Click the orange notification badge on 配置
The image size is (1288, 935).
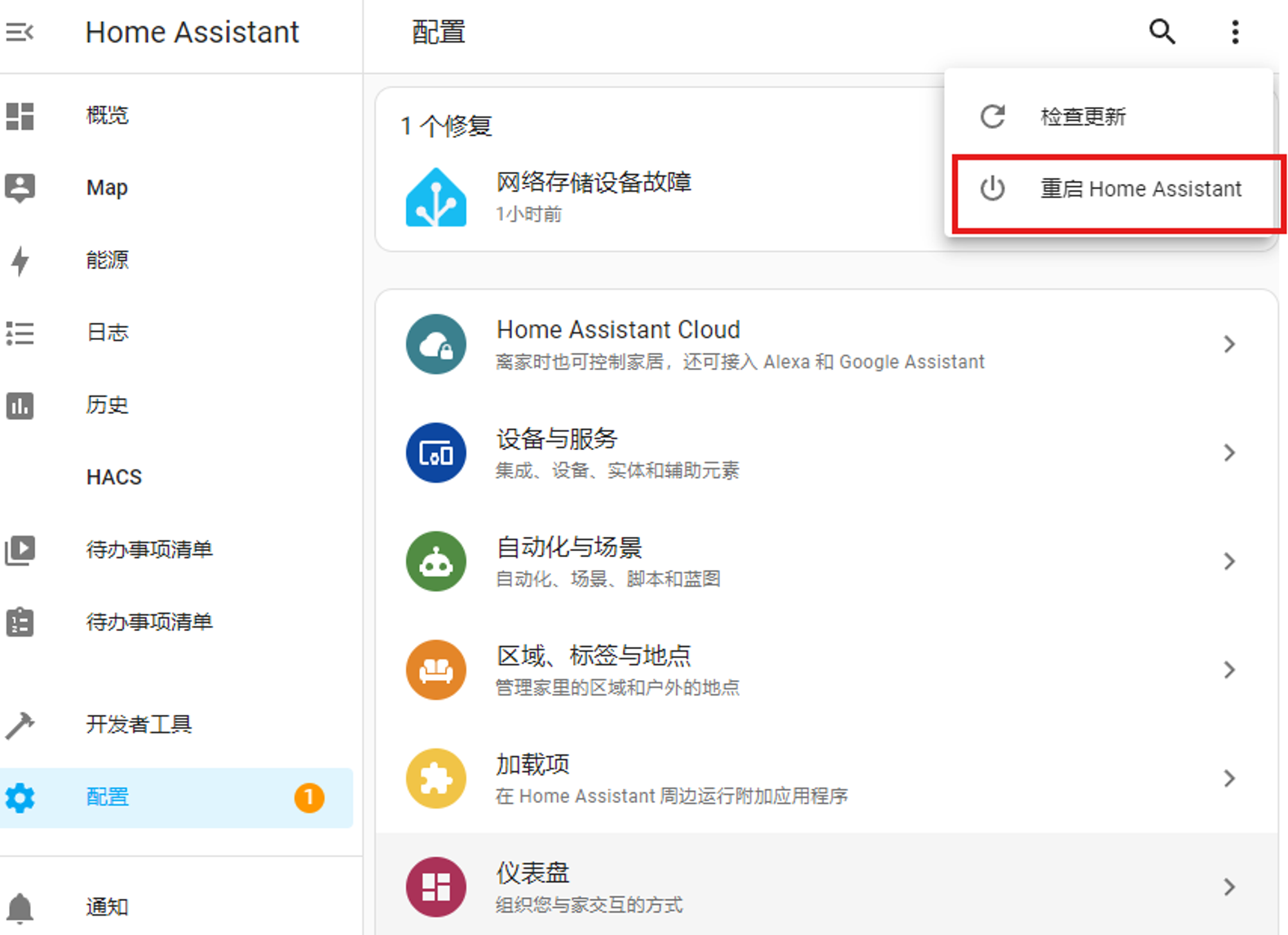[x=309, y=798]
